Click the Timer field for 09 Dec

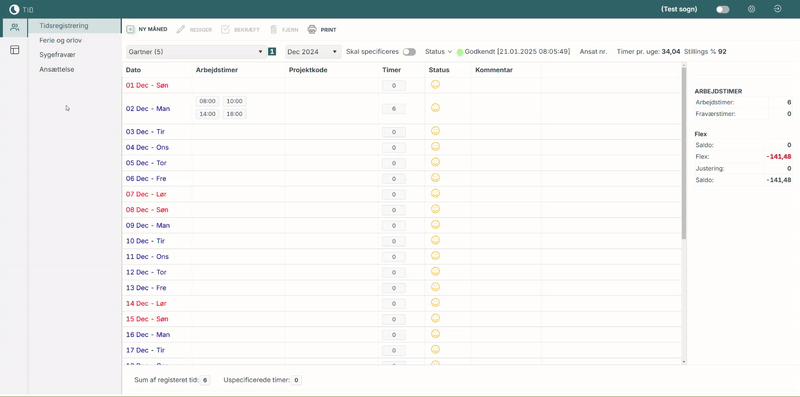tap(394, 226)
